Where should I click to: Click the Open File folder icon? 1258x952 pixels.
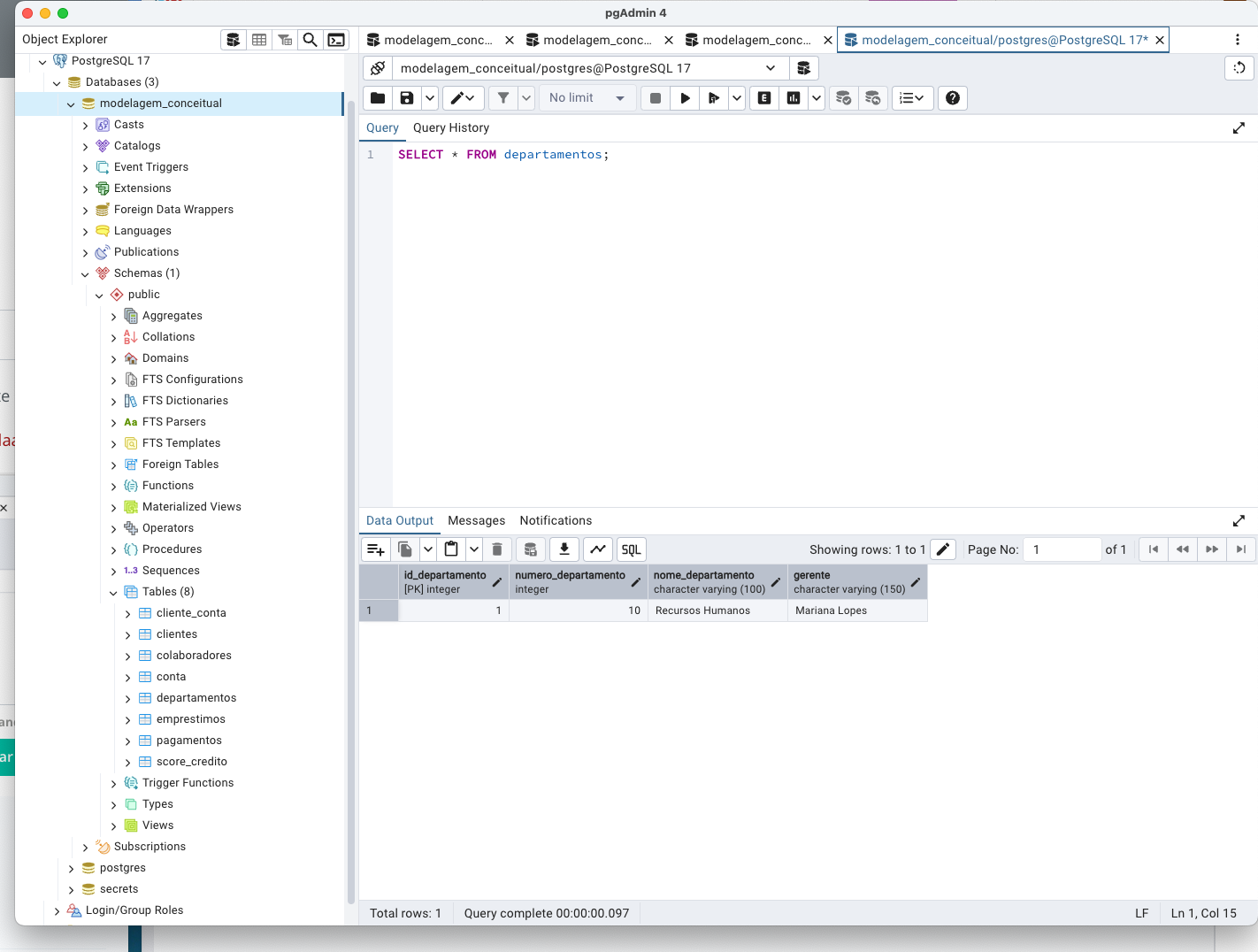click(x=378, y=98)
